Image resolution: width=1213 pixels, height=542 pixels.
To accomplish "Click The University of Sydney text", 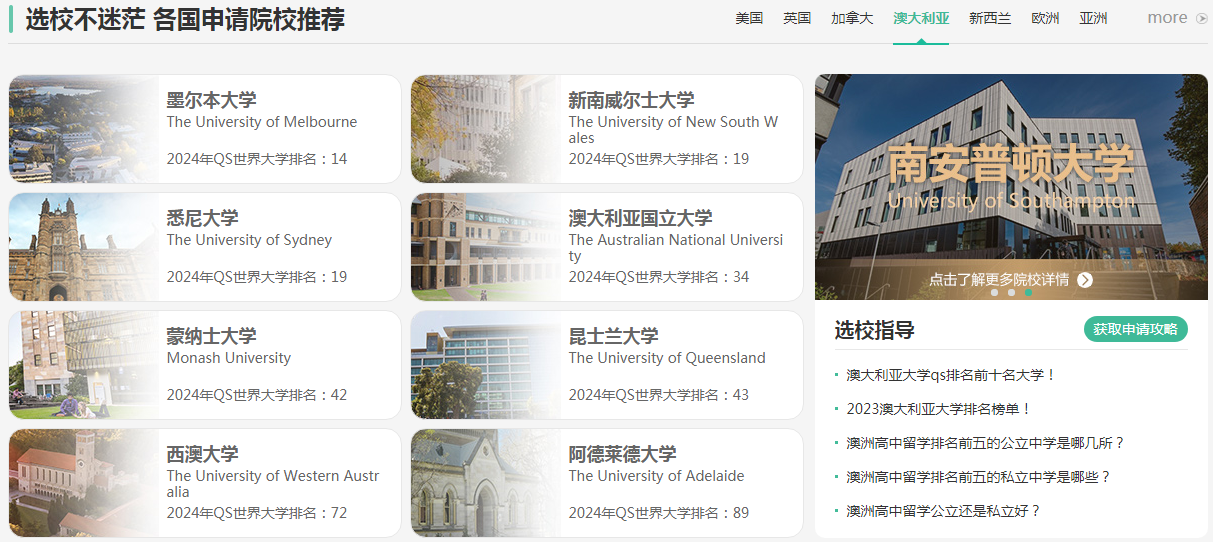I will 249,240.
